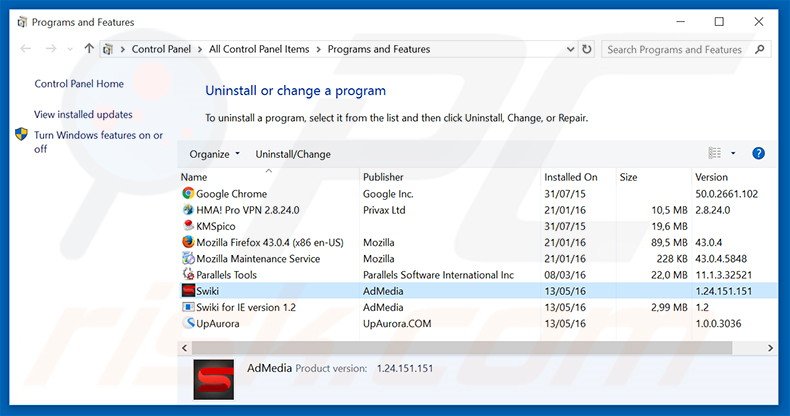Click the 89,5 MB size cell
The height and width of the screenshot is (416, 790).
669,242
